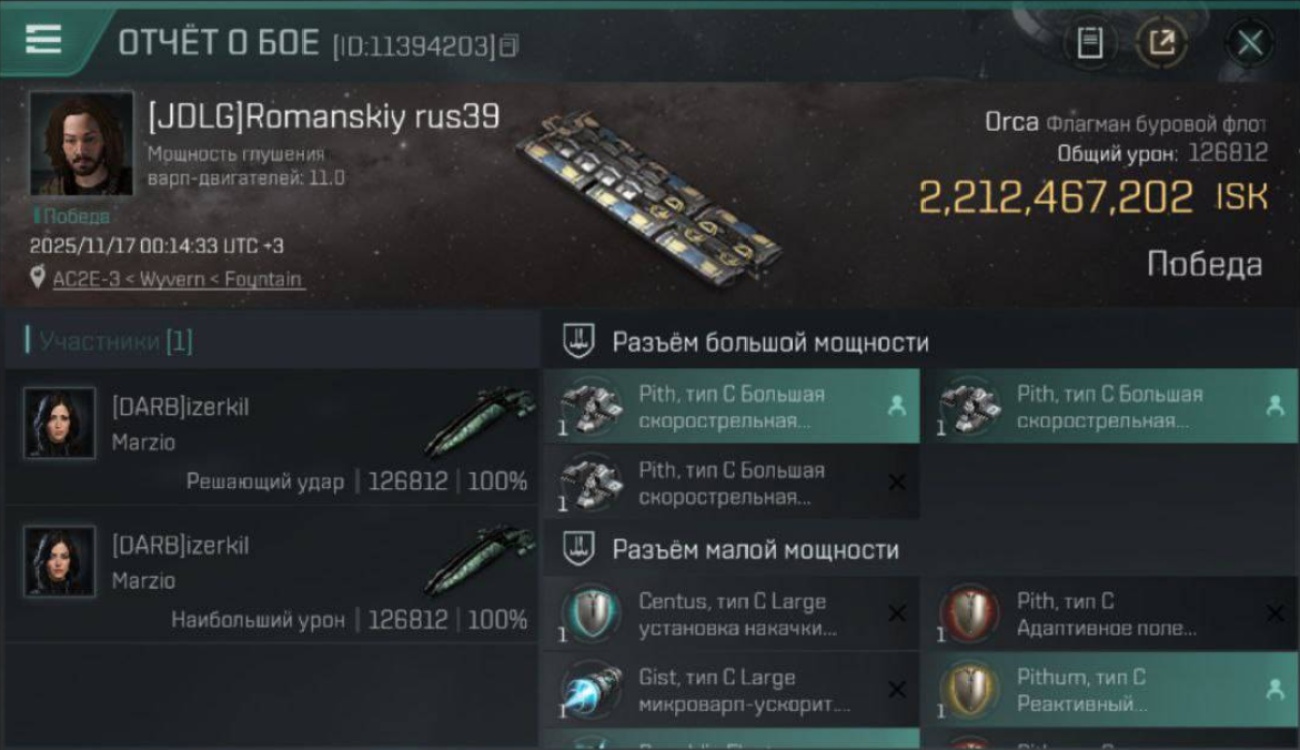Select the Pith Адаптивное поле module
This screenshot has width=1300, height=750.
1110,615
